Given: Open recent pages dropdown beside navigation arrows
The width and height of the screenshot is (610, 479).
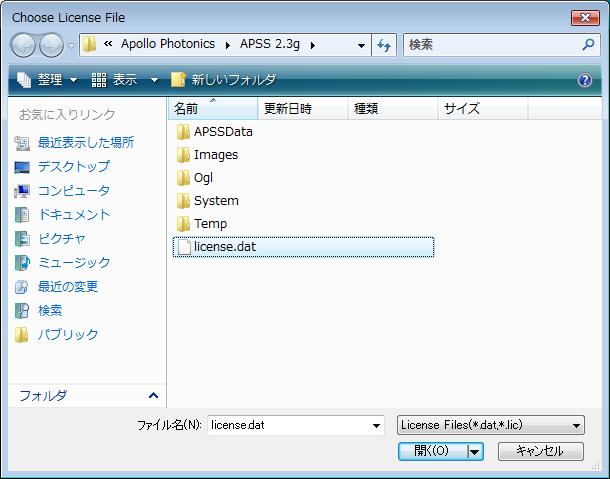Looking at the screenshot, I should point(71,46).
